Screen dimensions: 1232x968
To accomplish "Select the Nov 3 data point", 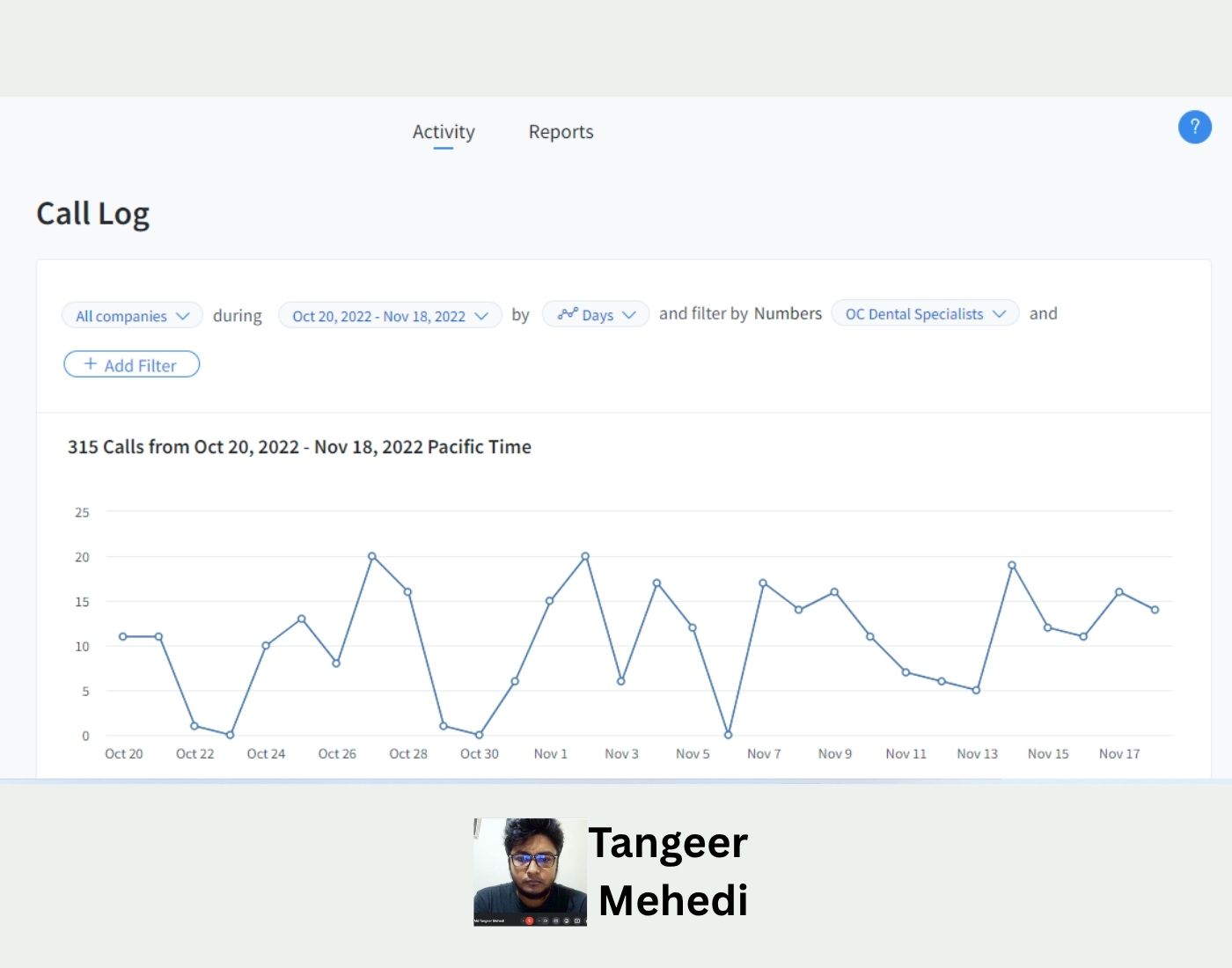I will click(621, 681).
